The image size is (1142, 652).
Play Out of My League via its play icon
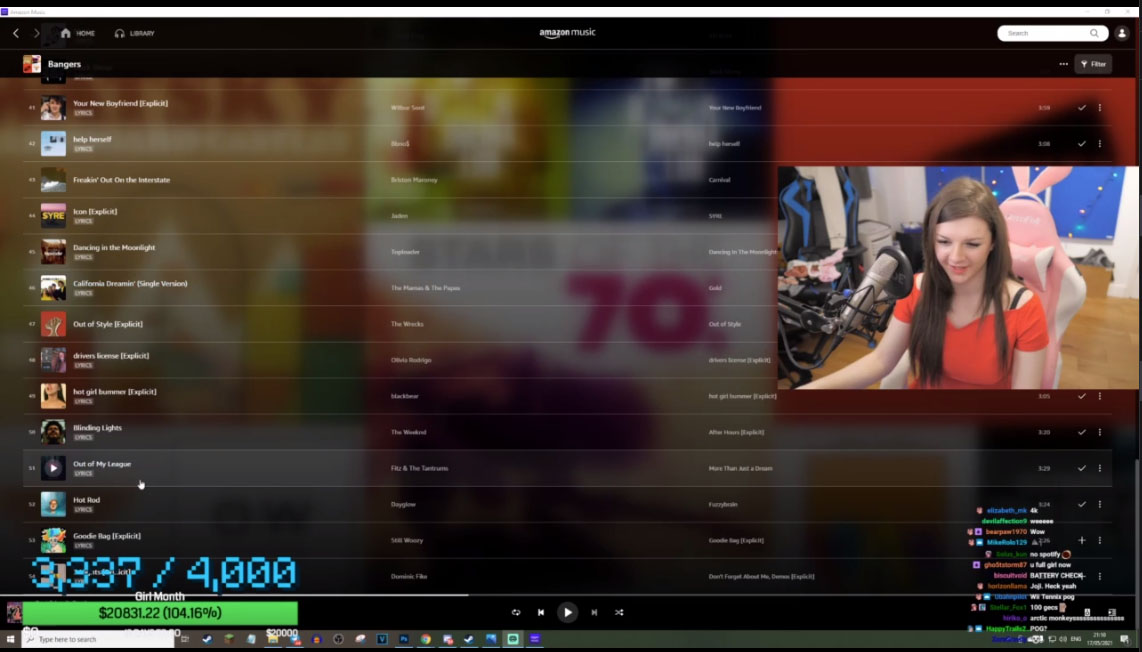click(53, 468)
